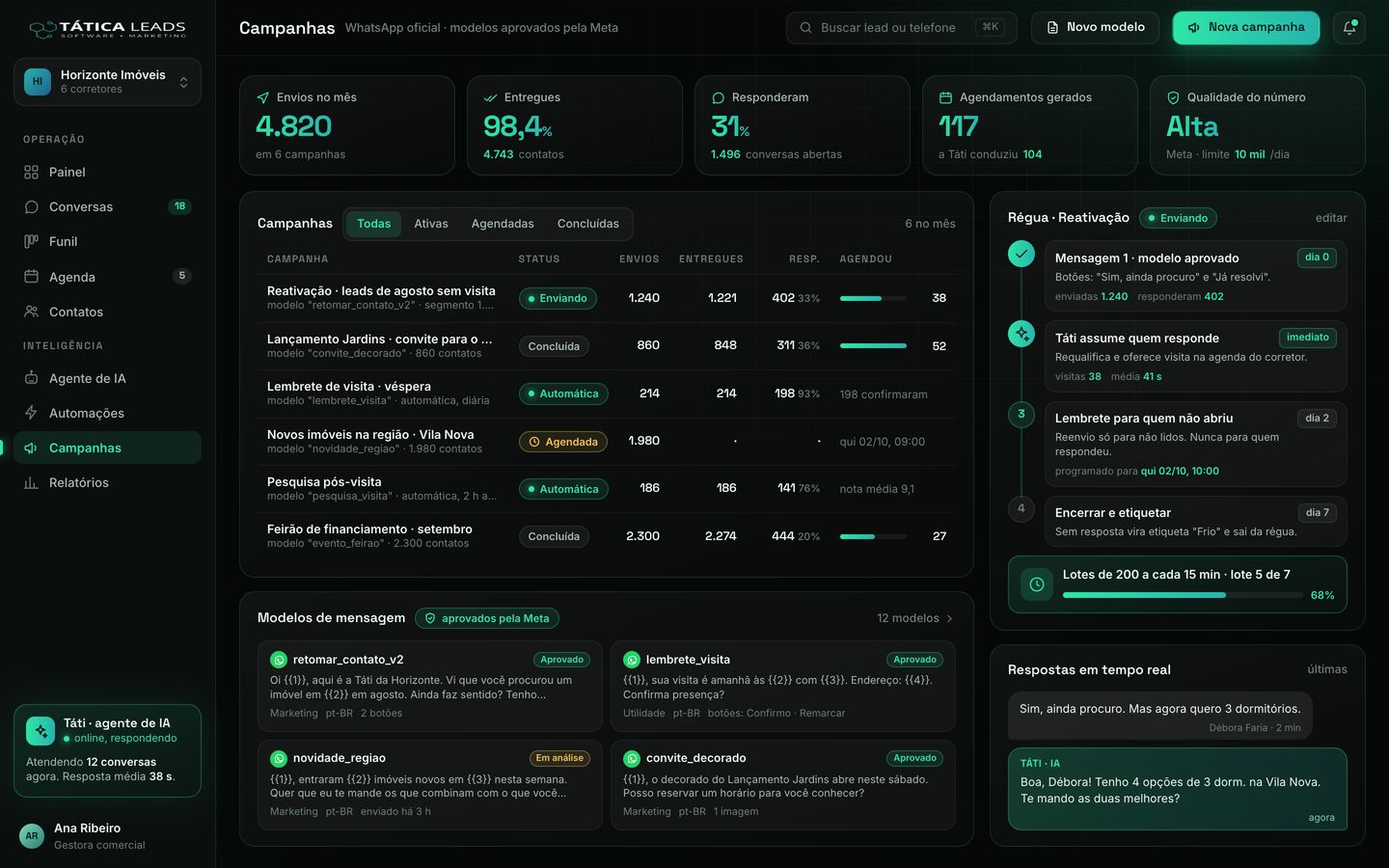The height and width of the screenshot is (868, 1389).
Task: Click the Agendada status badge
Action: (563, 442)
